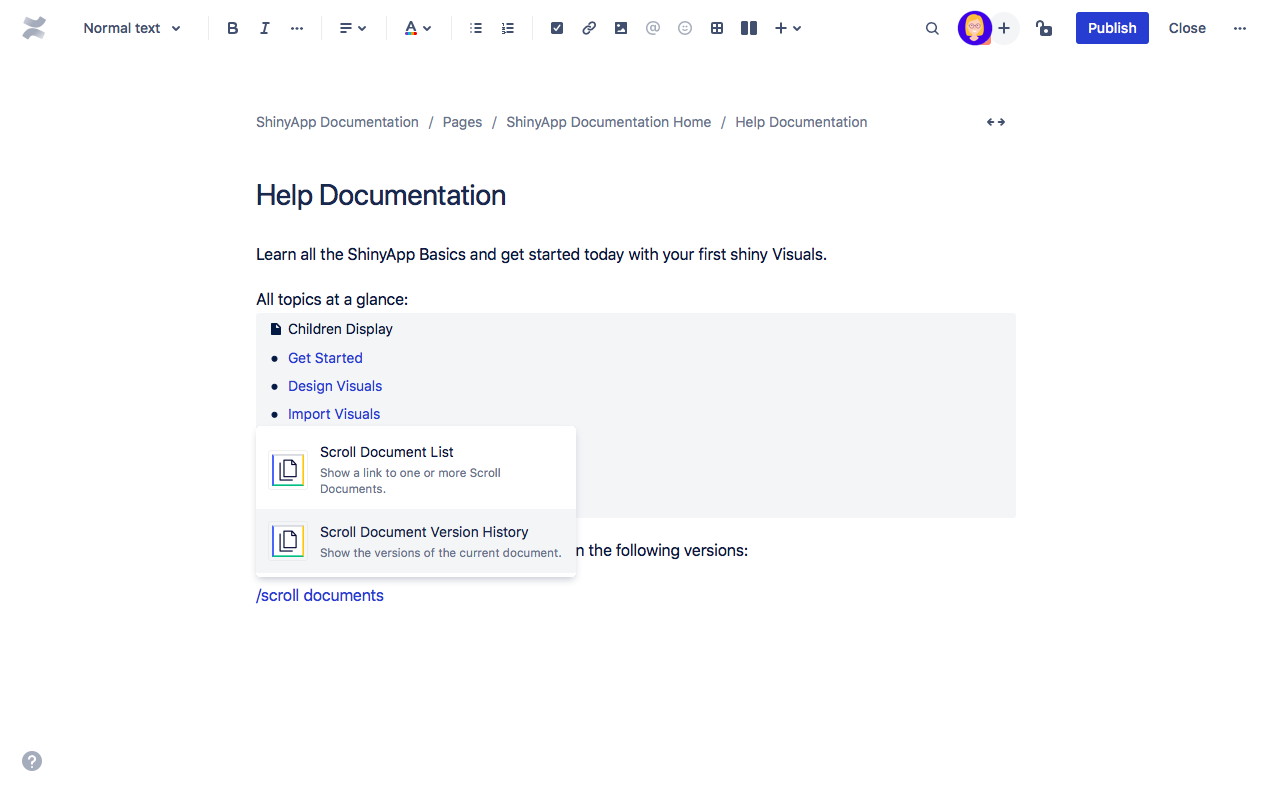The height and width of the screenshot is (800, 1280).
Task: Open the text alignment dropdown
Action: (x=353, y=28)
